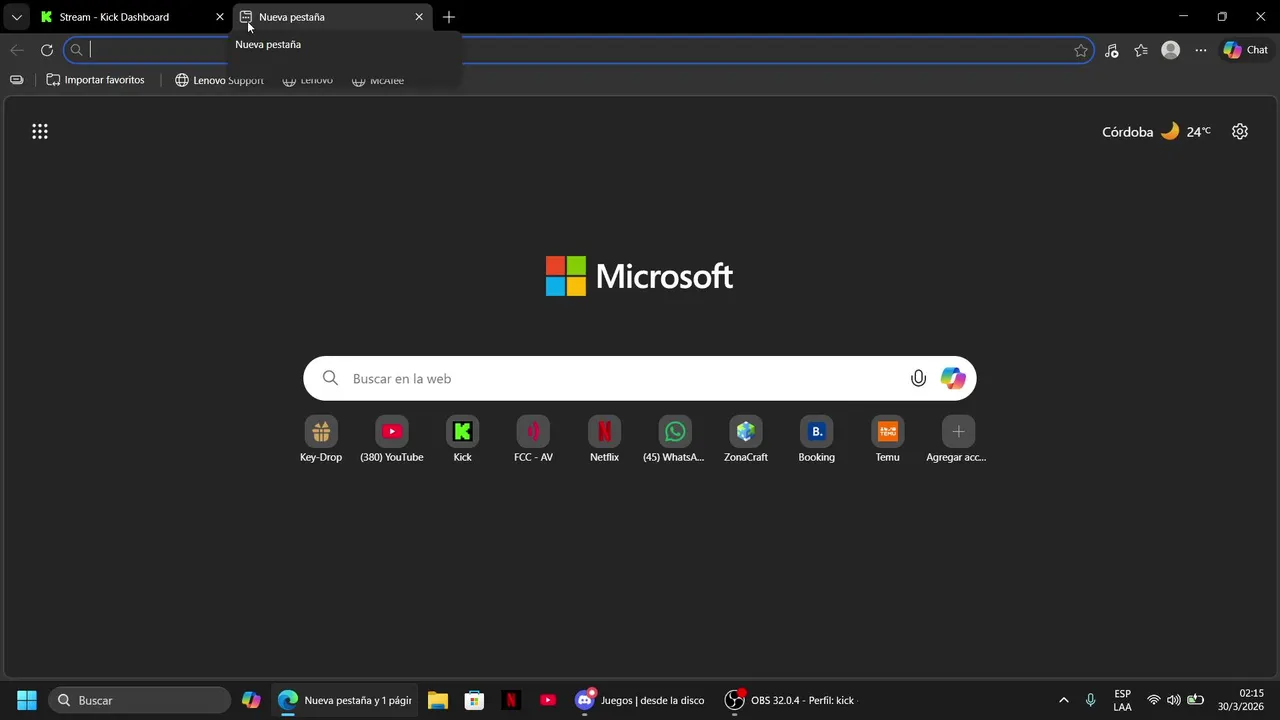
Task: Open Copilot from the taskbar
Action: [x=251, y=700]
